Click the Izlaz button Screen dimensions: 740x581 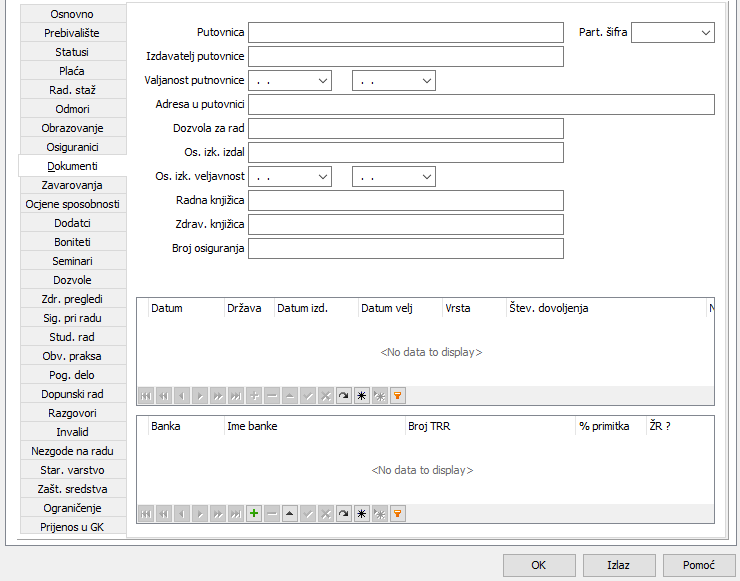[618, 565]
